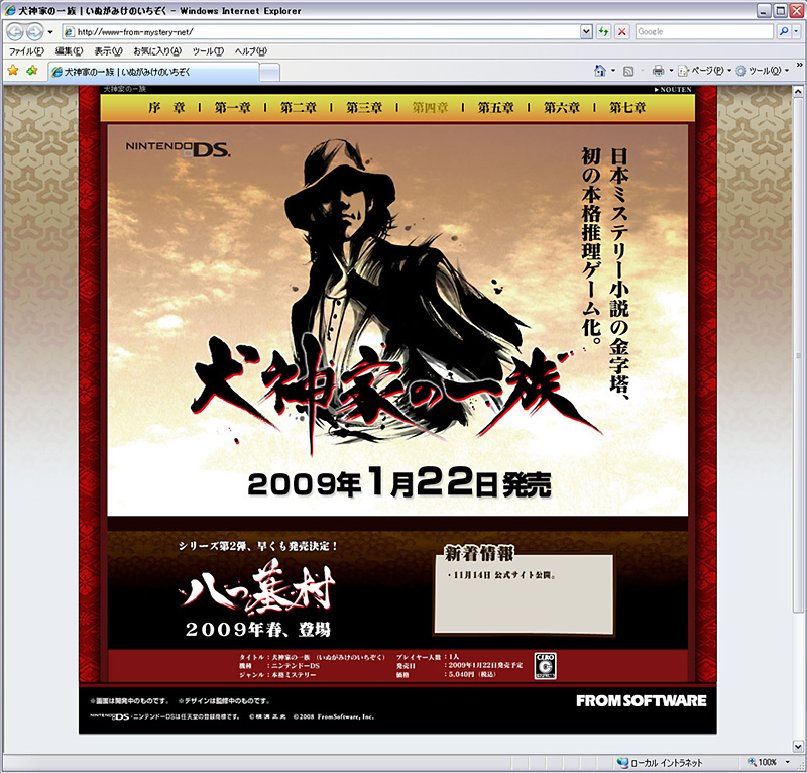Image resolution: width=807 pixels, height=773 pixels.
Task: Expand the Home button dropdown arrow
Action: (x=612, y=71)
